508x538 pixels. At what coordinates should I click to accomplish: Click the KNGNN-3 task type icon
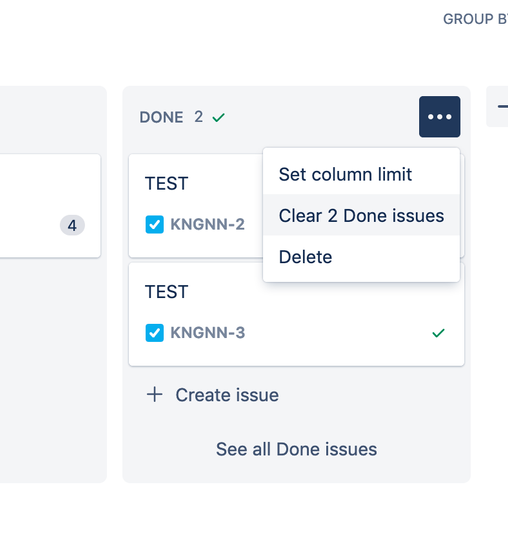point(154,333)
